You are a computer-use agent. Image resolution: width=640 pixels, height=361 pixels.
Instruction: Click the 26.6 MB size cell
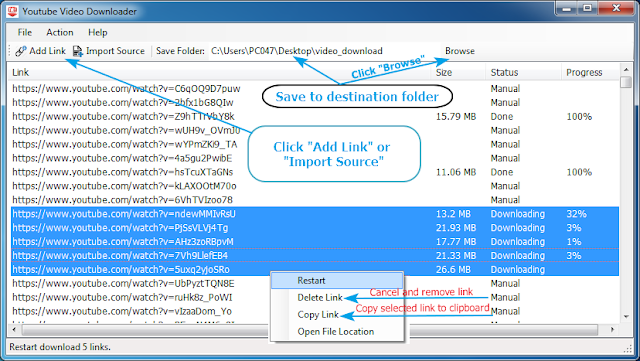pos(453,270)
